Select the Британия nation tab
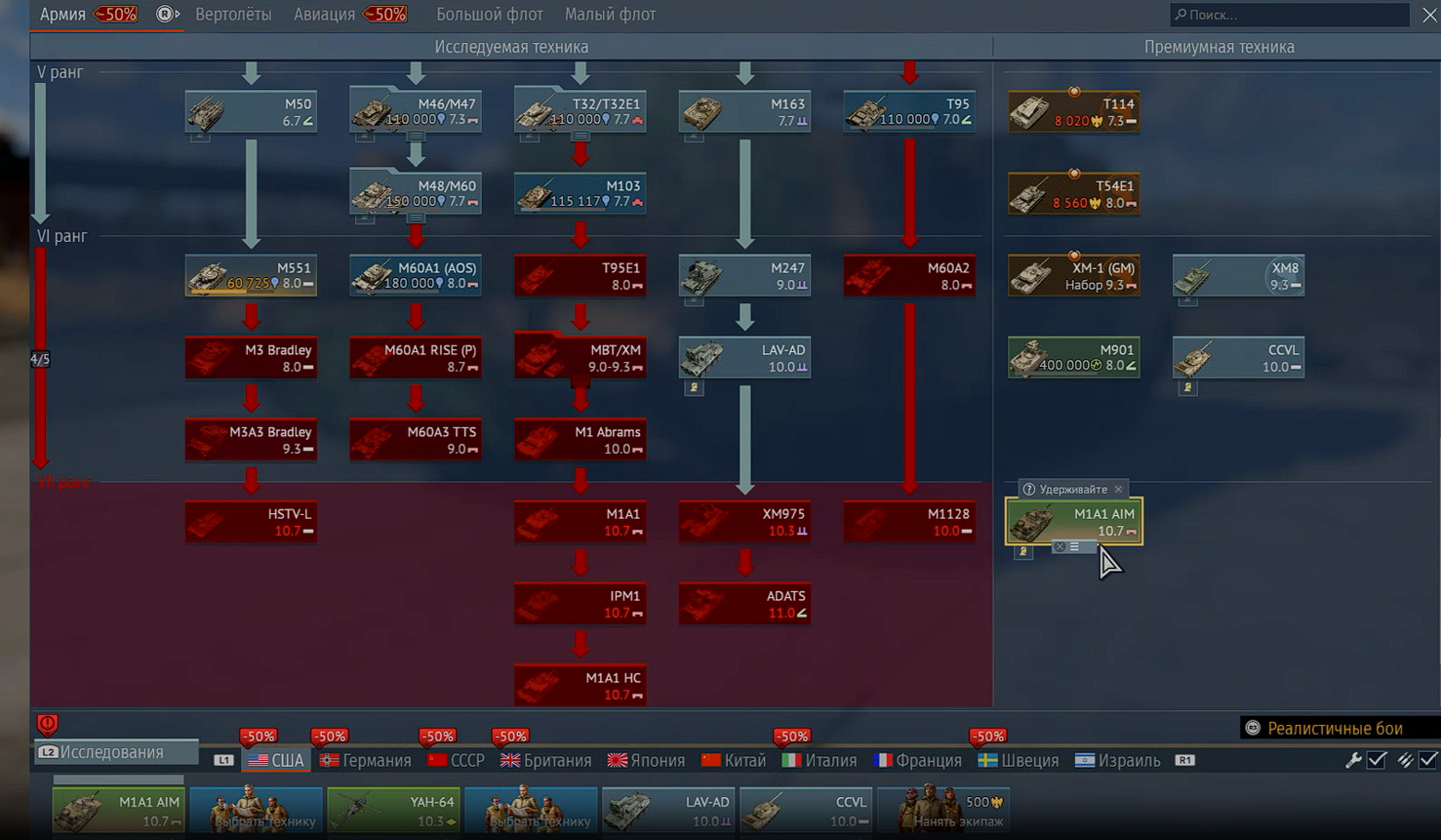This screenshot has width=1441, height=840. click(x=545, y=760)
